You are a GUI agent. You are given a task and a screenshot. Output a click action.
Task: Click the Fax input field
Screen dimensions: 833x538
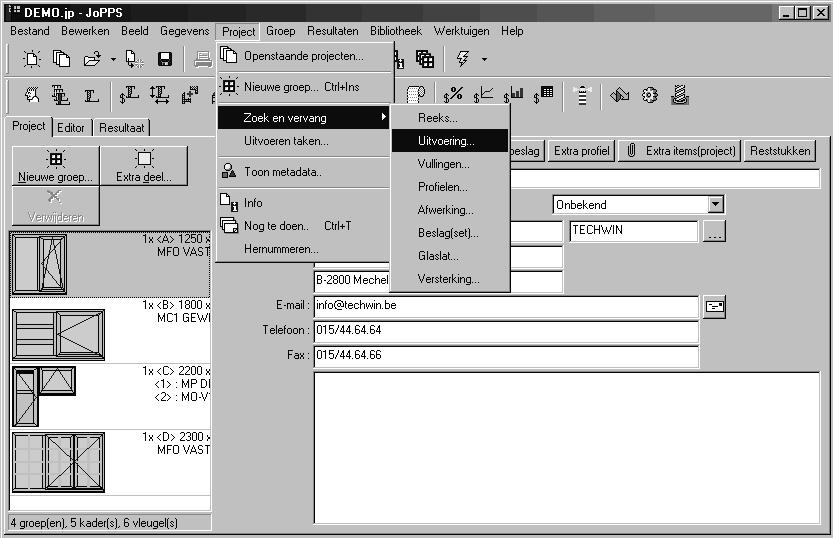506,356
